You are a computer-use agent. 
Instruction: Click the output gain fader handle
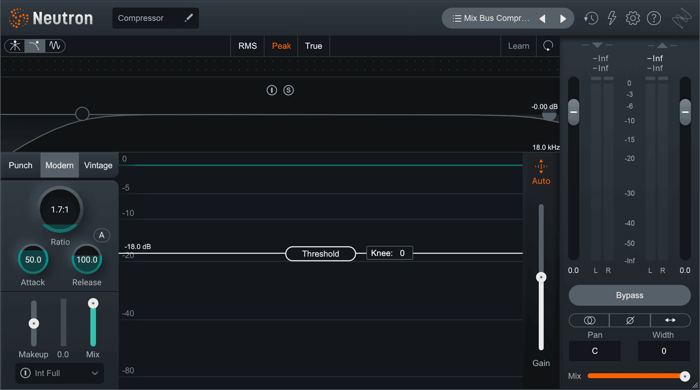[685, 112]
